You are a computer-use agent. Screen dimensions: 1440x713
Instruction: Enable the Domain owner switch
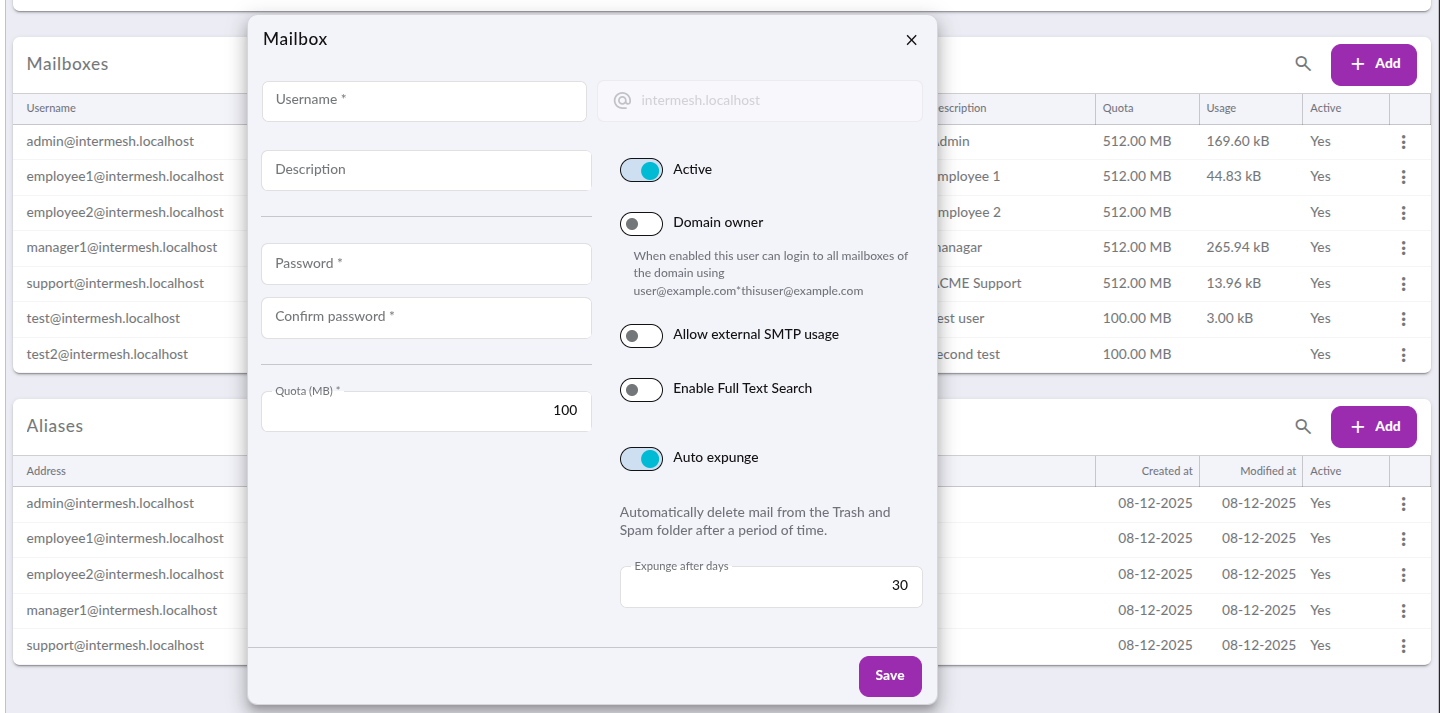point(641,223)
